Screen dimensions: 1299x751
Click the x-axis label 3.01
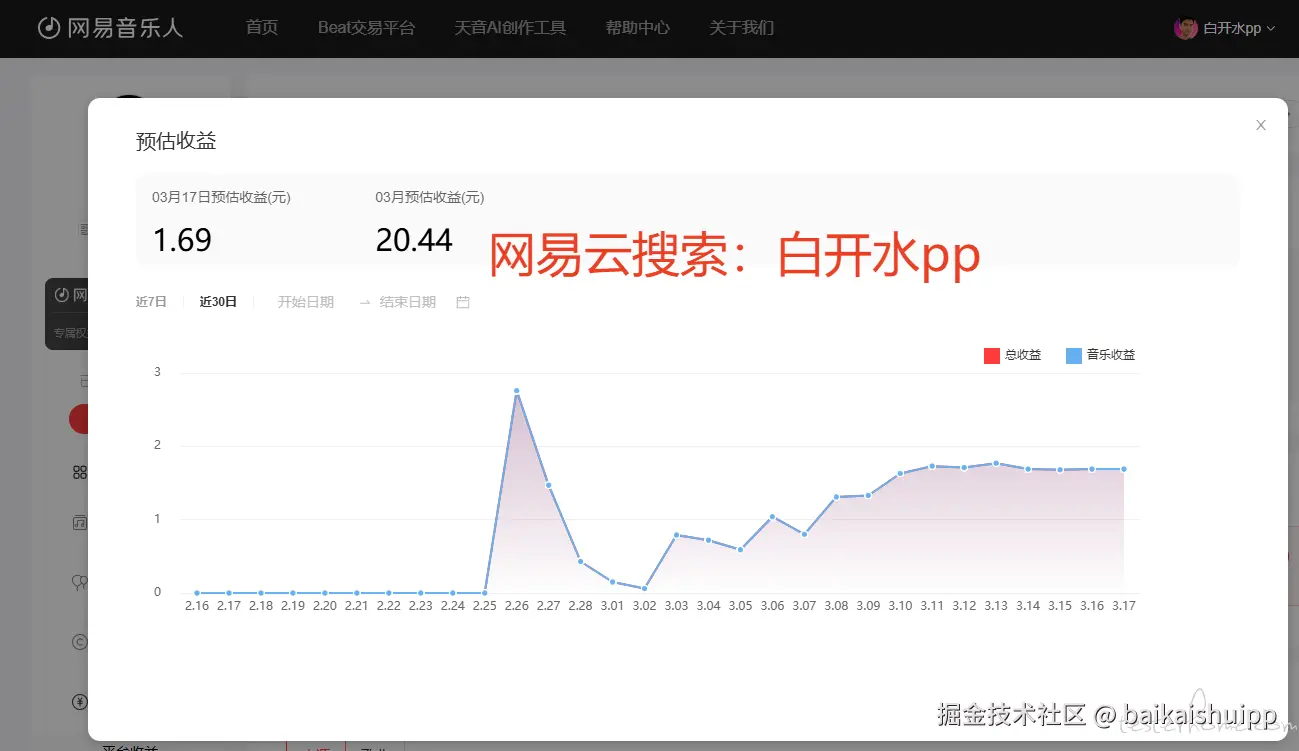coord(612,606)
